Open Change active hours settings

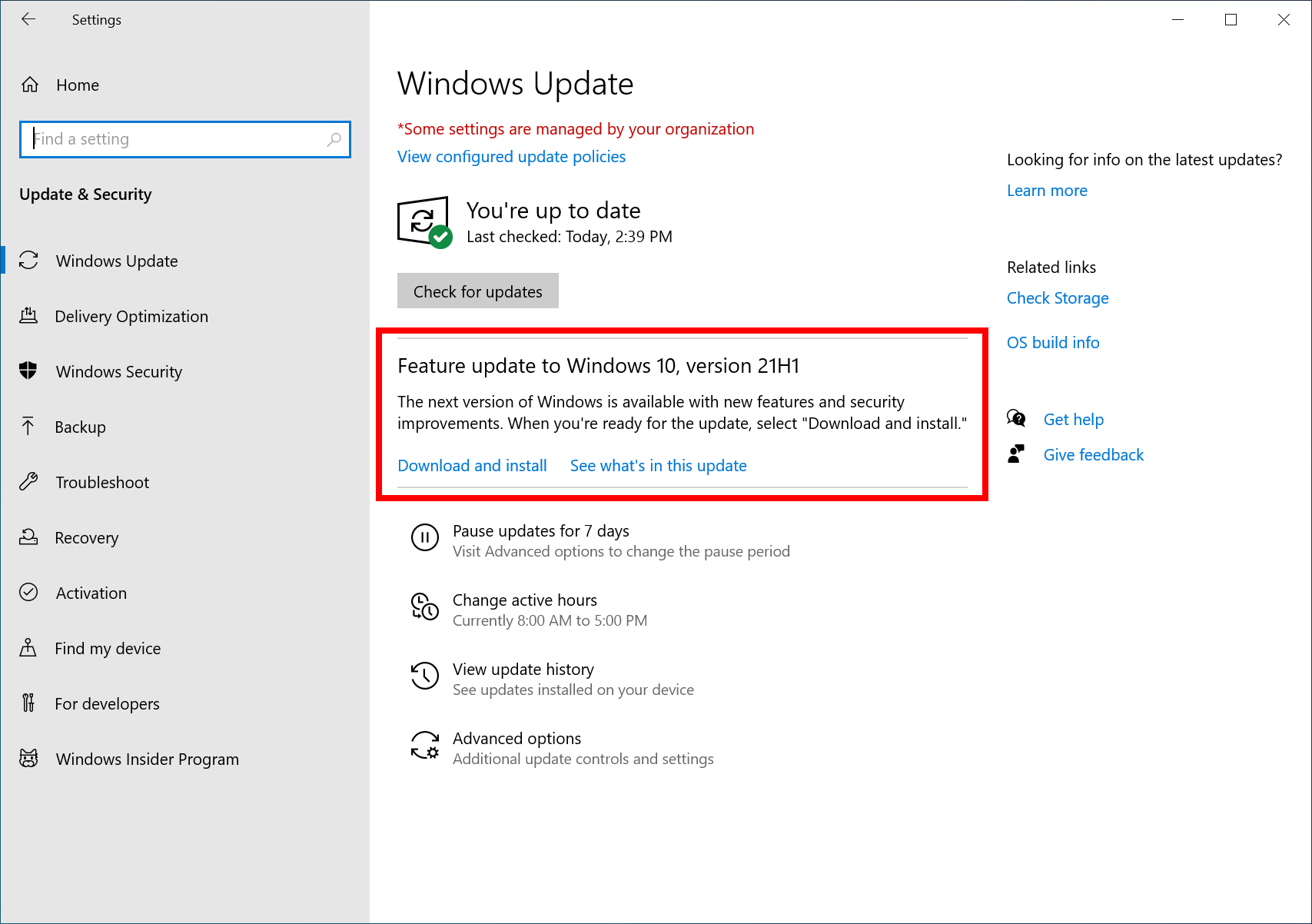coord(525,600)
